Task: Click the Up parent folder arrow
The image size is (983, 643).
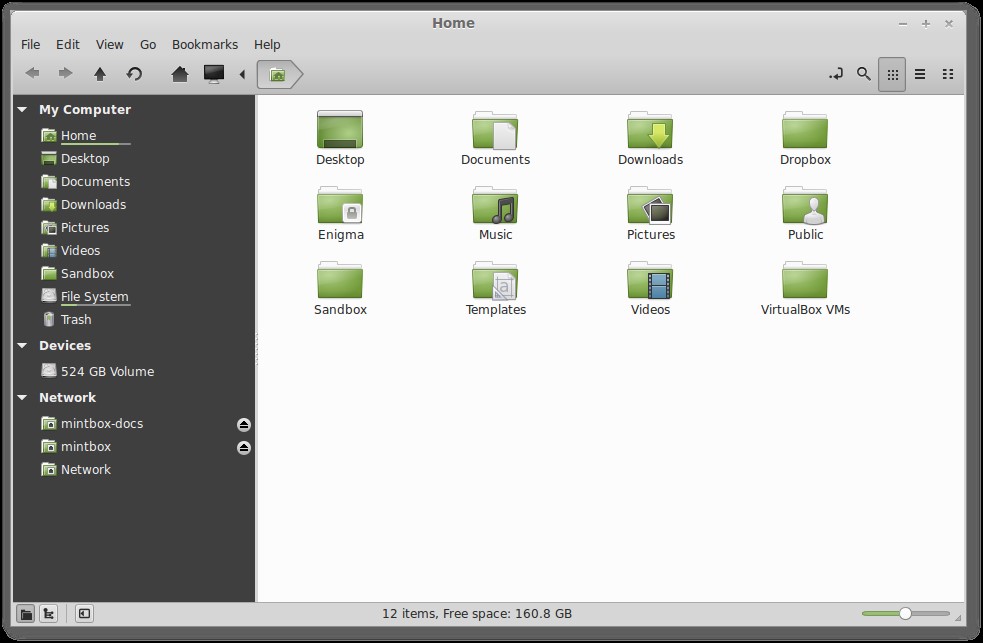Action: tap(100, 74)
